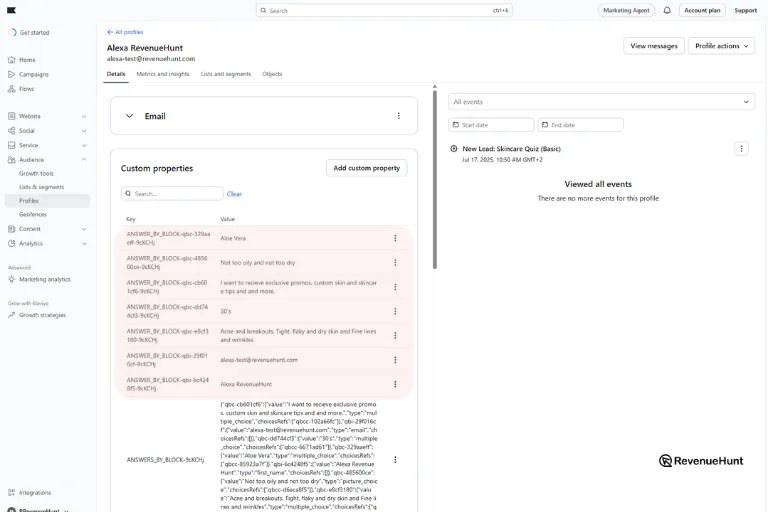This screenshot has width=768, height=512.
Task: Select Profiles in the sidebar
Action: tap(48, 201)
